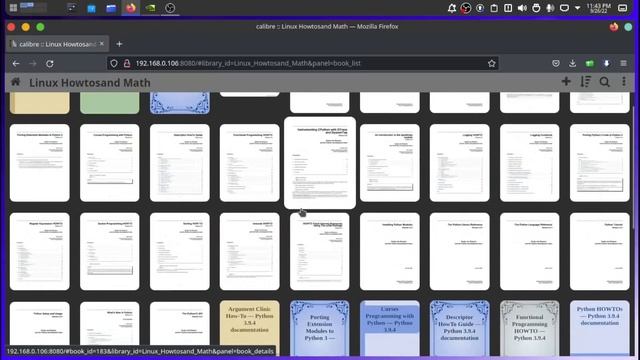Open the Regular Expression HOWTO cover
The image size is (640, 360).
tap(40, 251)
